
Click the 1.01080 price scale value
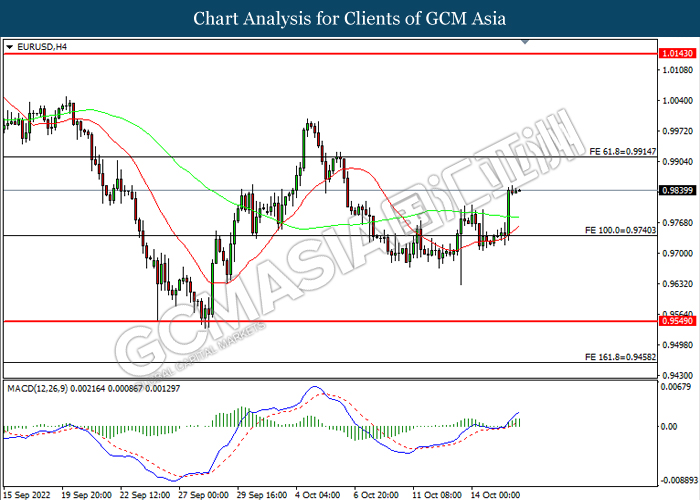point(678,70)
